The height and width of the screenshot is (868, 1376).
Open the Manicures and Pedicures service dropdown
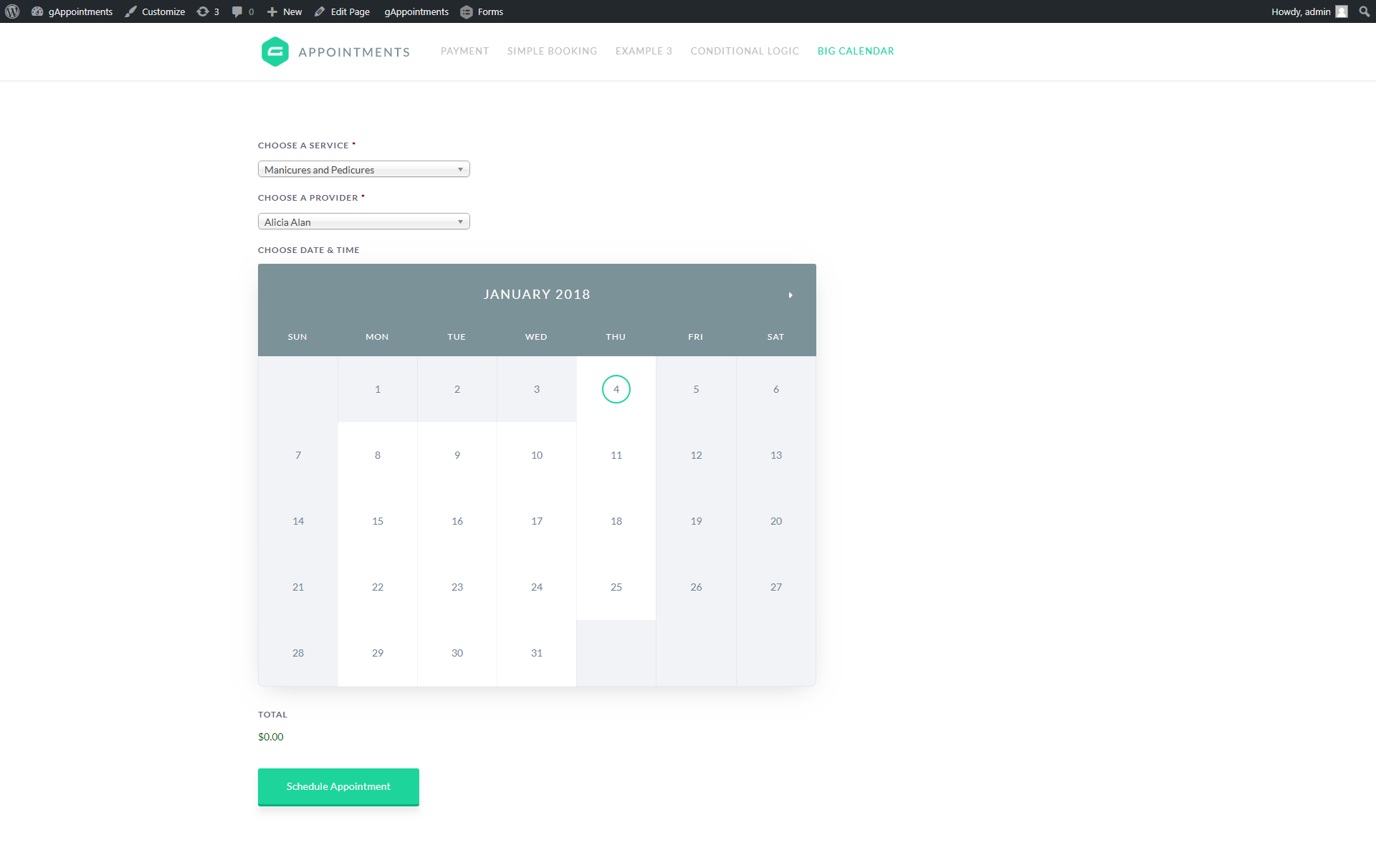(363, 169)
